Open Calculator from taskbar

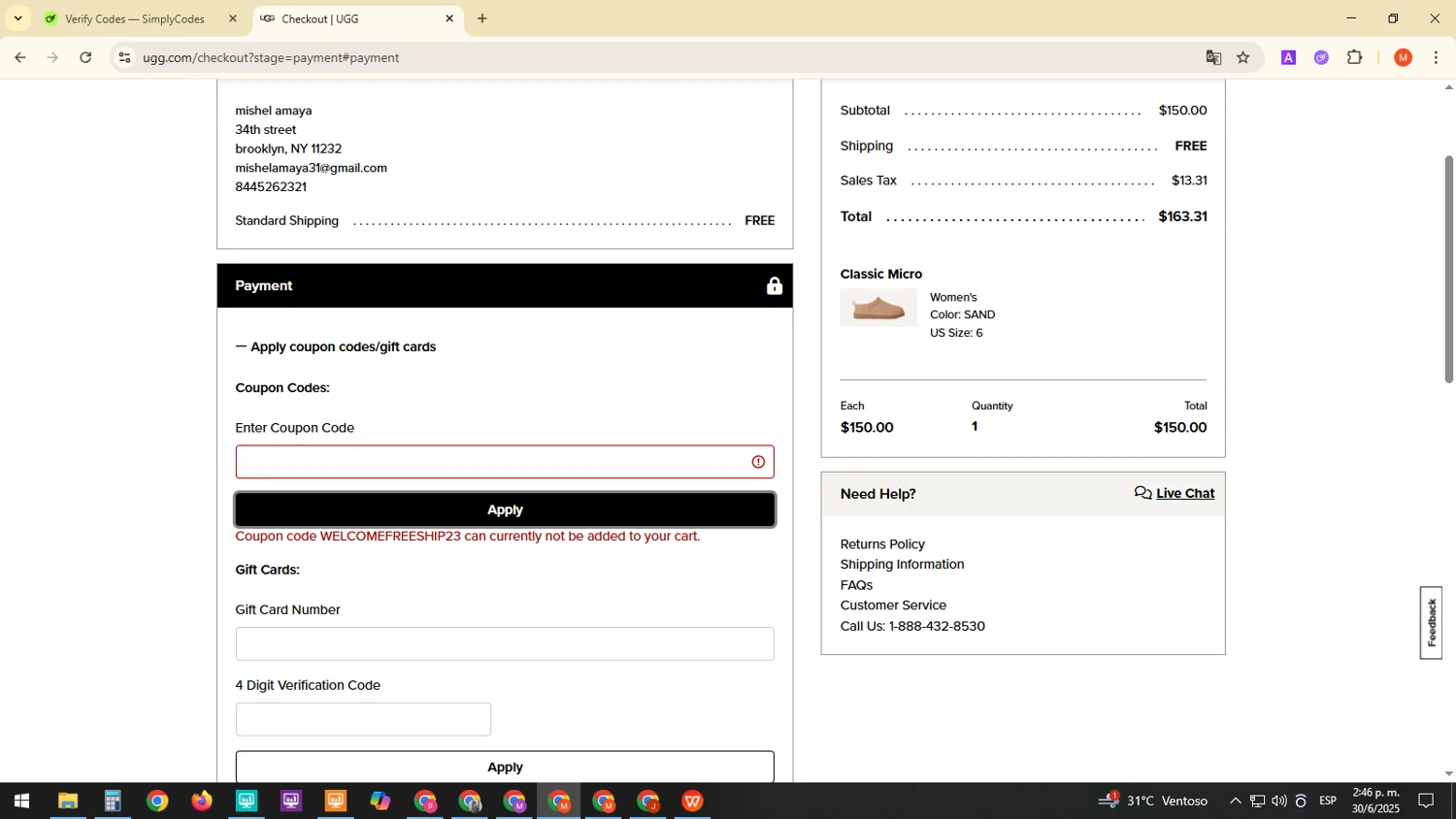click(113, 802)
